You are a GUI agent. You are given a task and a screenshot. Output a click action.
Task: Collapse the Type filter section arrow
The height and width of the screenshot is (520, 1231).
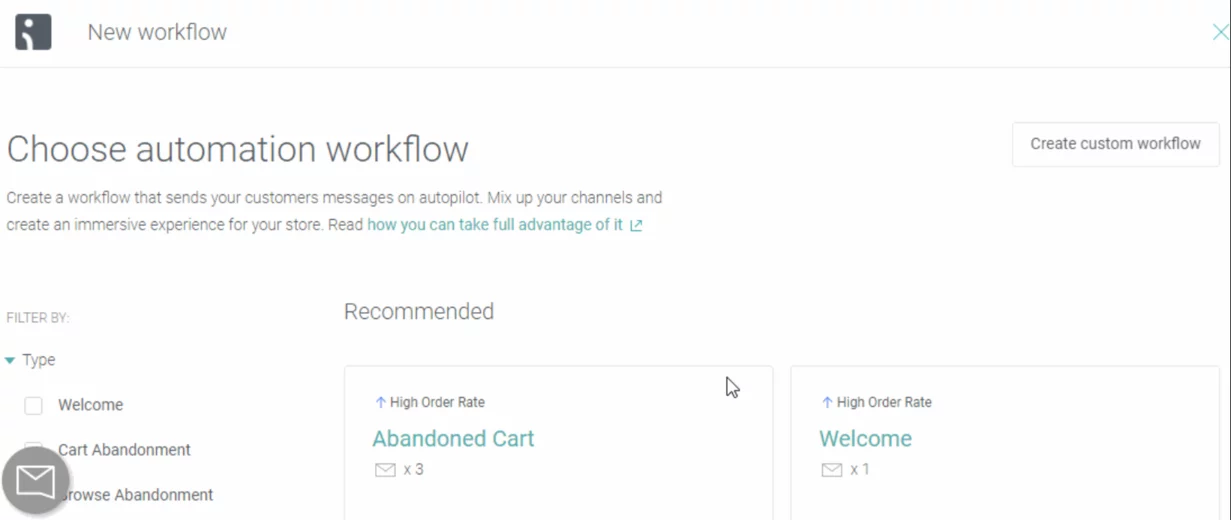click(x=10, y=360)
